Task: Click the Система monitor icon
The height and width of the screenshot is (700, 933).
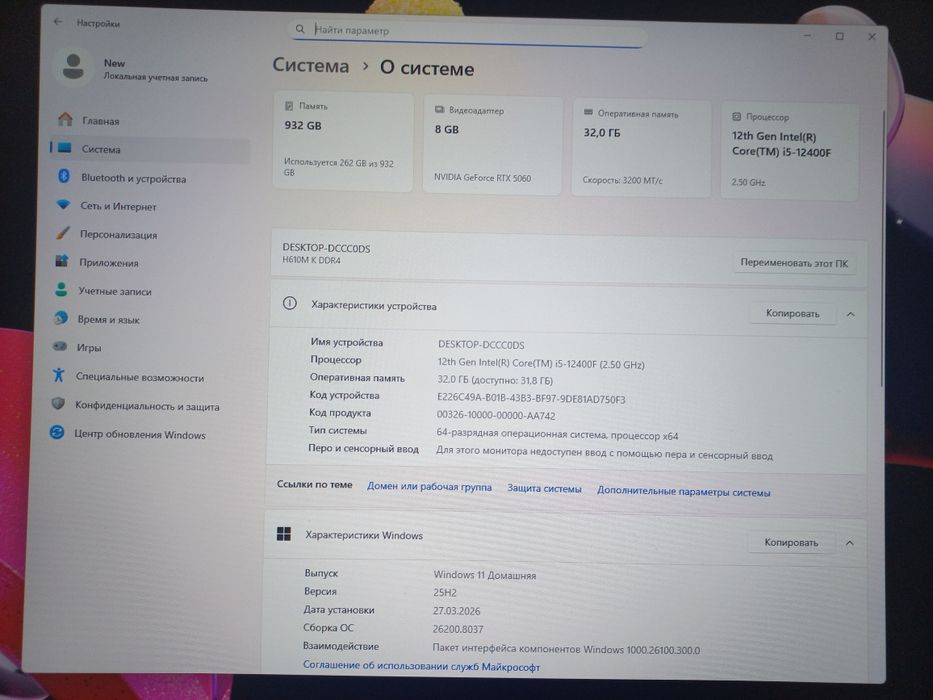Action: pyautogui.click(x=65, y=148)
